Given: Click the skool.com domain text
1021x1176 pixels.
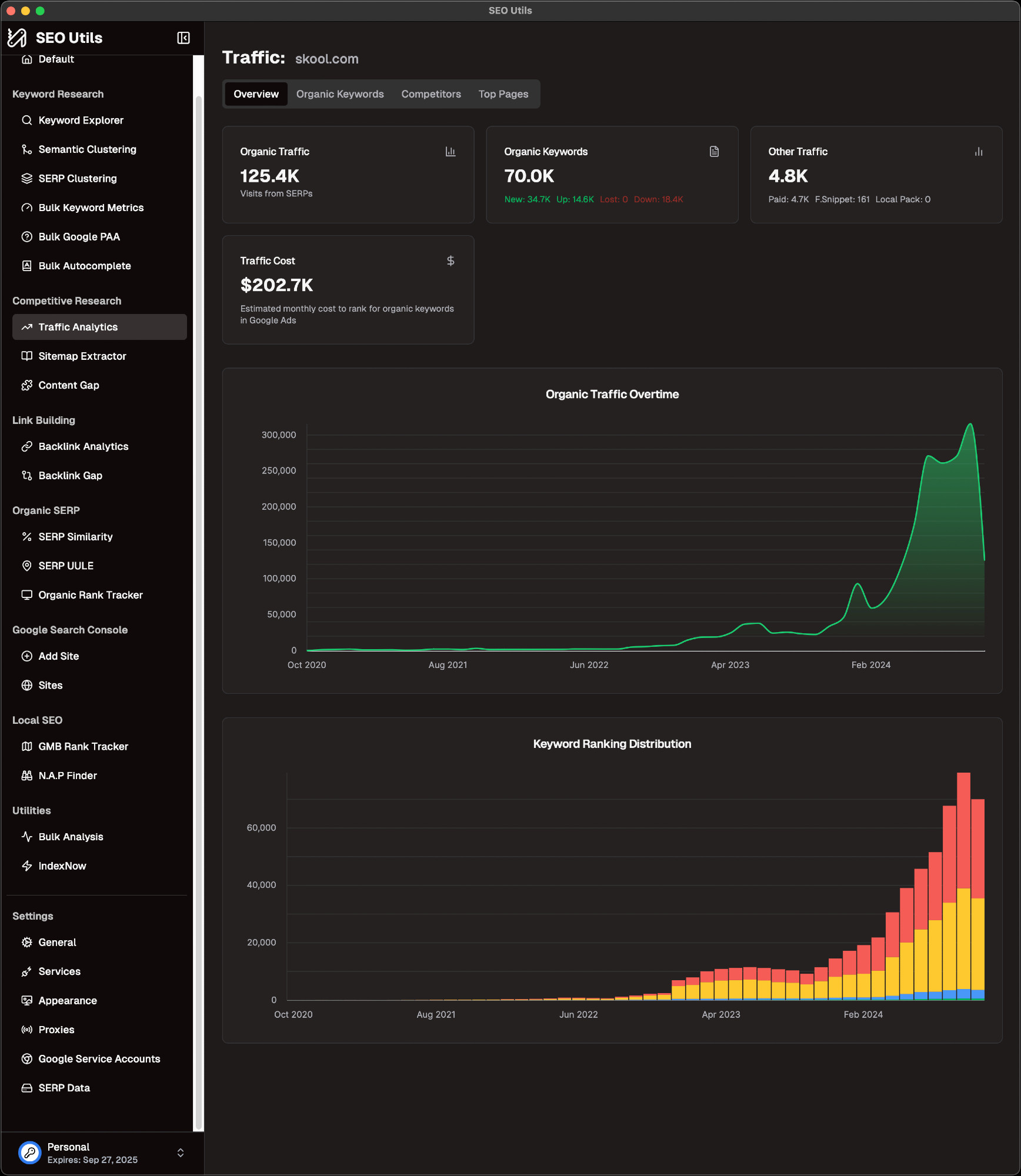Looking at the screenshot, I should coord(327,59).
